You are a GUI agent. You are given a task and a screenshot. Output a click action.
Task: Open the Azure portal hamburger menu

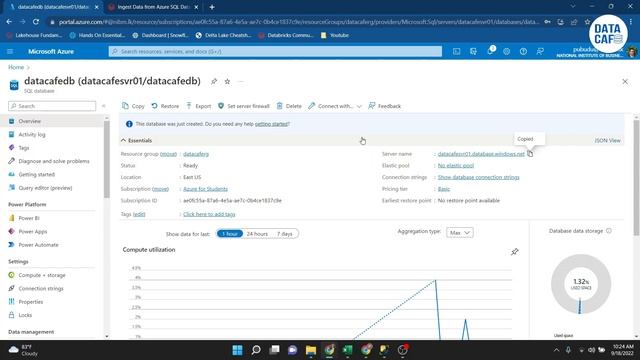[x=10, y=51]
